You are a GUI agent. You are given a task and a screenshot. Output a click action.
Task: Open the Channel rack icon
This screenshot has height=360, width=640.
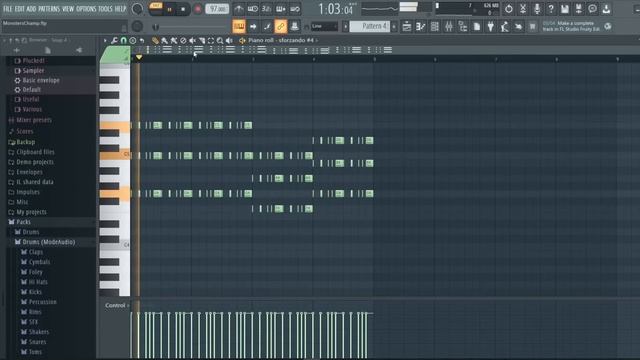coord(435,27)
